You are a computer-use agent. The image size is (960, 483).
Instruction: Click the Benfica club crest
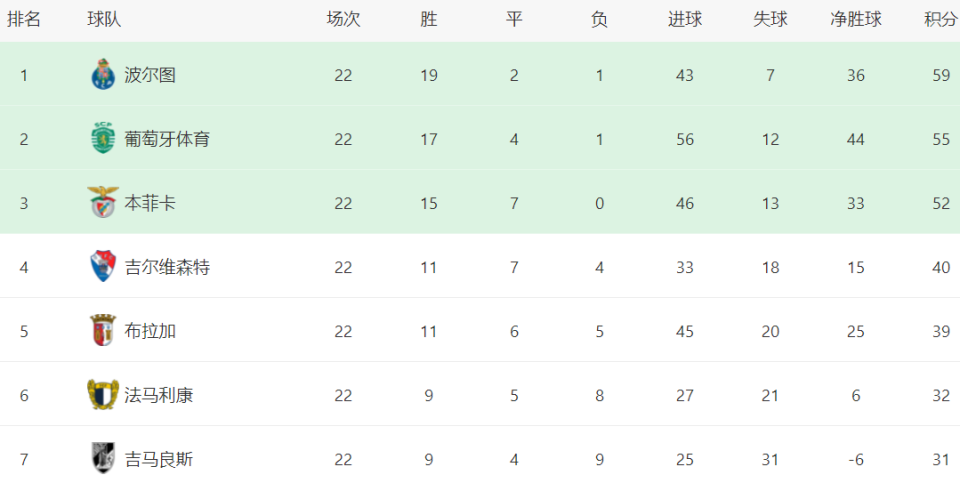[102, 203]
